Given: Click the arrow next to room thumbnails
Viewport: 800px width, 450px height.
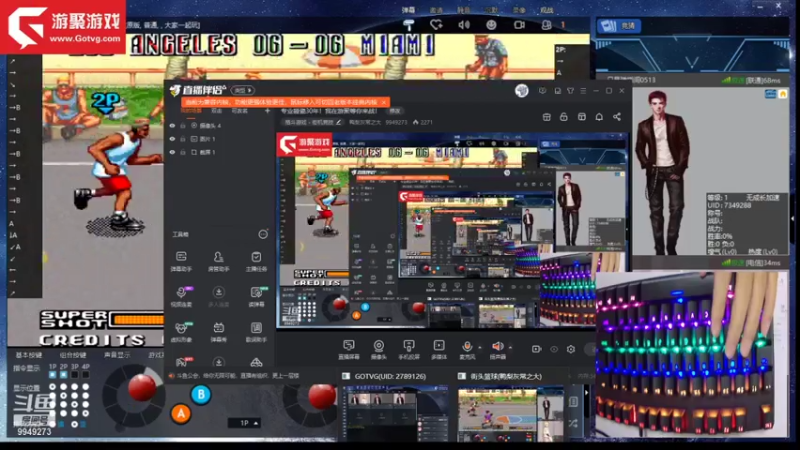Looking at the screenshot, I should (586, 393).
